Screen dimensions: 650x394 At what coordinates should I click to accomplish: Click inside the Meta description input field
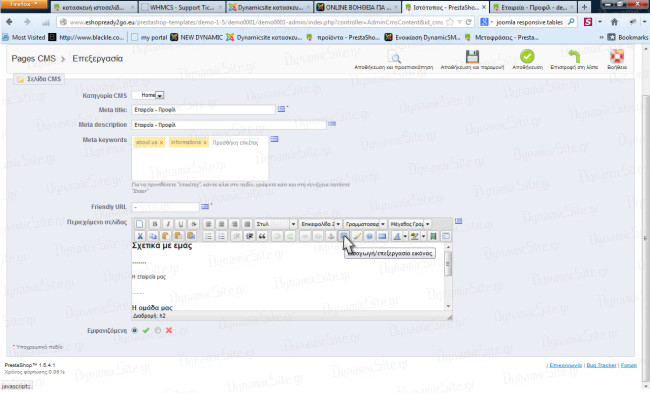(229, 124)
